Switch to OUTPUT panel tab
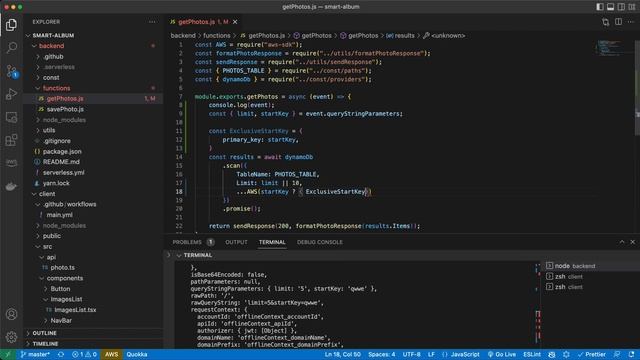Screen dimensions: 640x360 [x=236, y=242]
